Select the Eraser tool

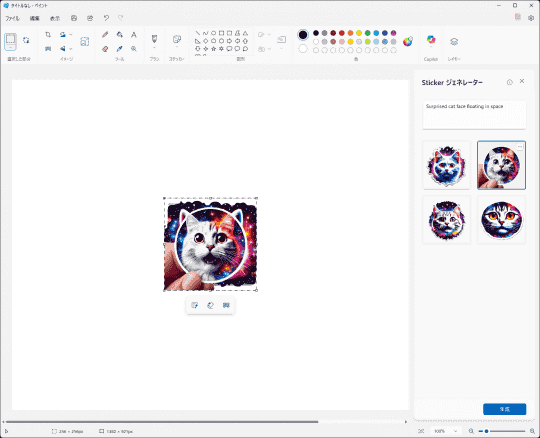click(x=105, y=49)
